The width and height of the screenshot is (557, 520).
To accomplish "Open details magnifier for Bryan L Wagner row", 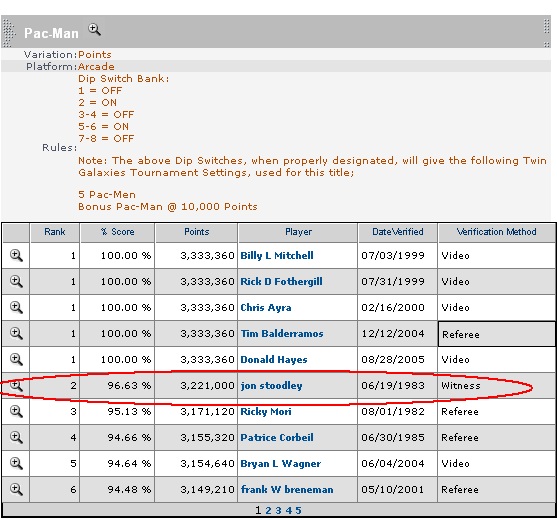I will coord(16,463).
